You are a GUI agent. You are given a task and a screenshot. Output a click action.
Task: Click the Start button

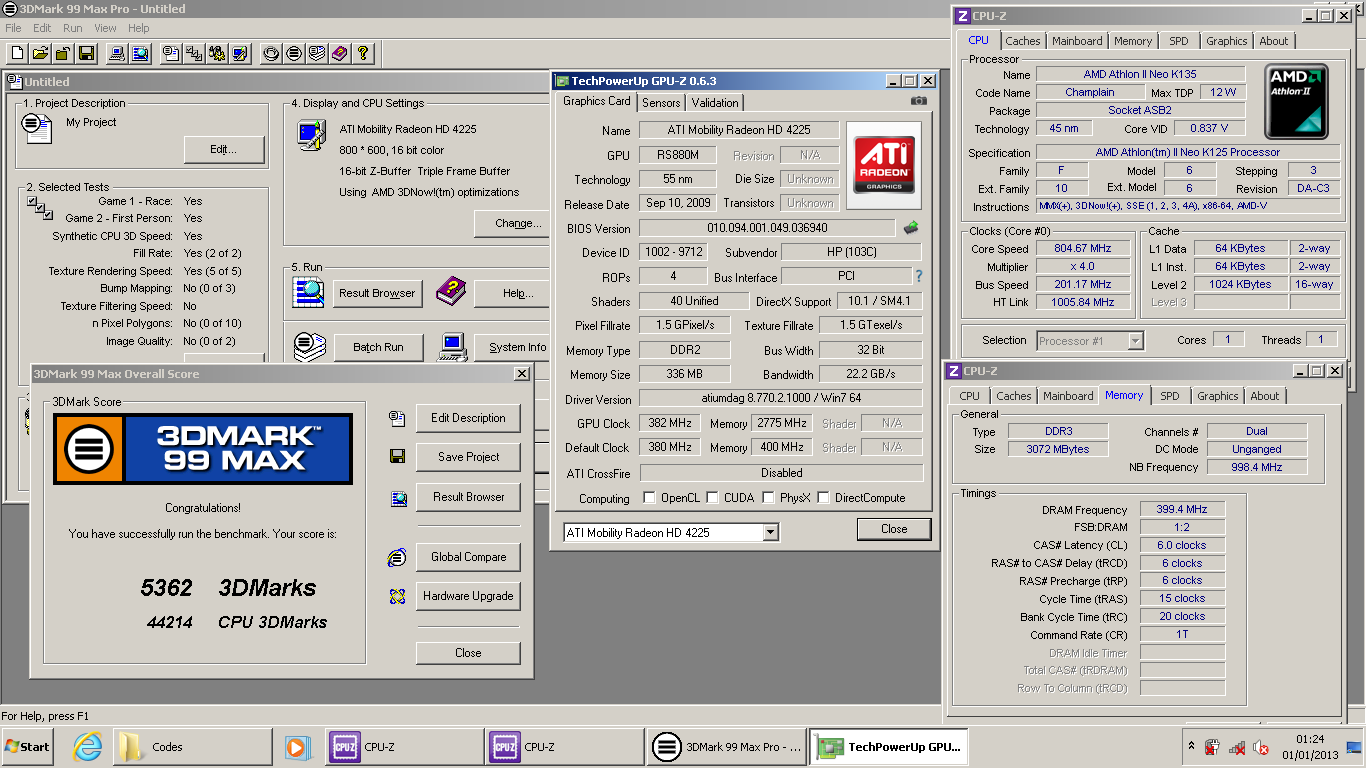(27, 746)
